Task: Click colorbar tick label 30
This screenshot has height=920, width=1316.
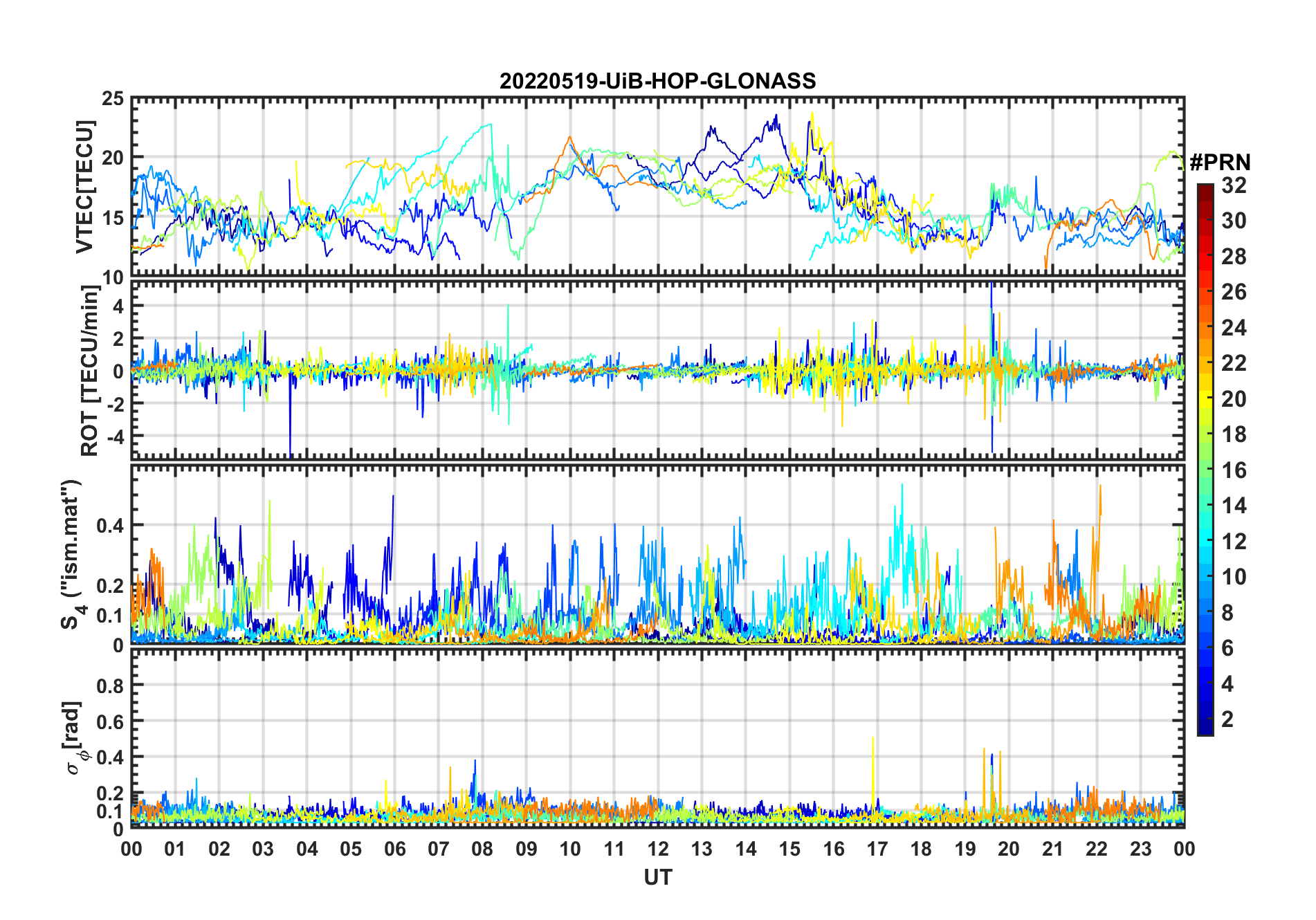Action: tap(1234, 221)
